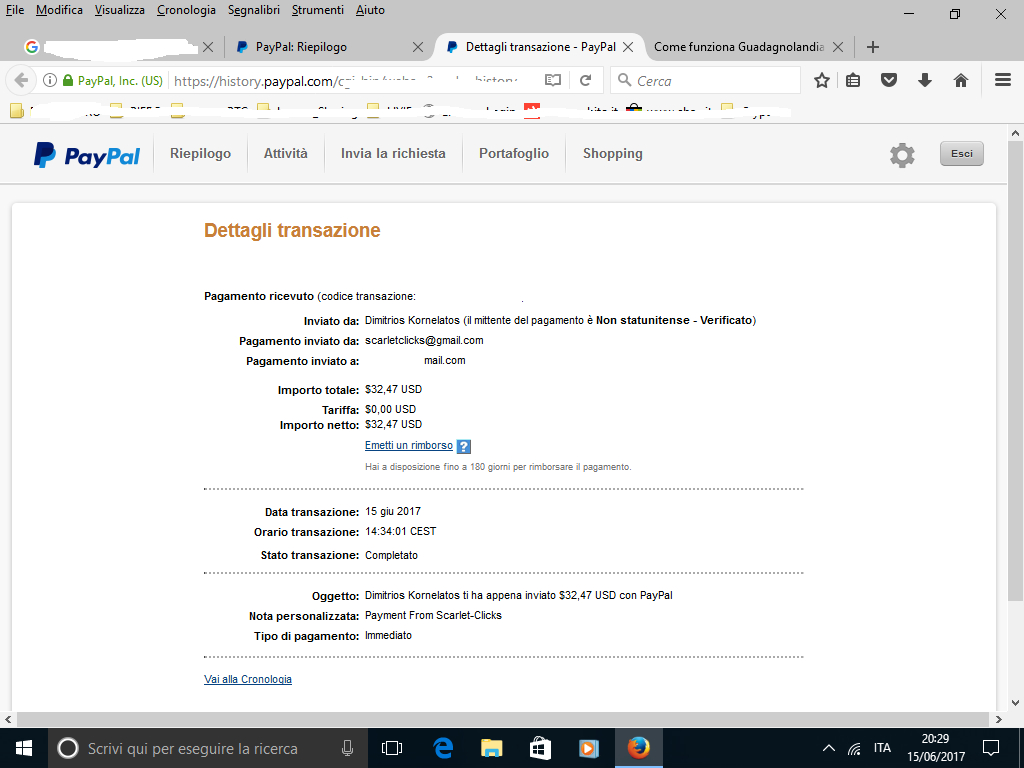Viewport: 1024px width, 768px height.
Task: Click Emetti un rimborso link
Action: [x=409, y=445]
